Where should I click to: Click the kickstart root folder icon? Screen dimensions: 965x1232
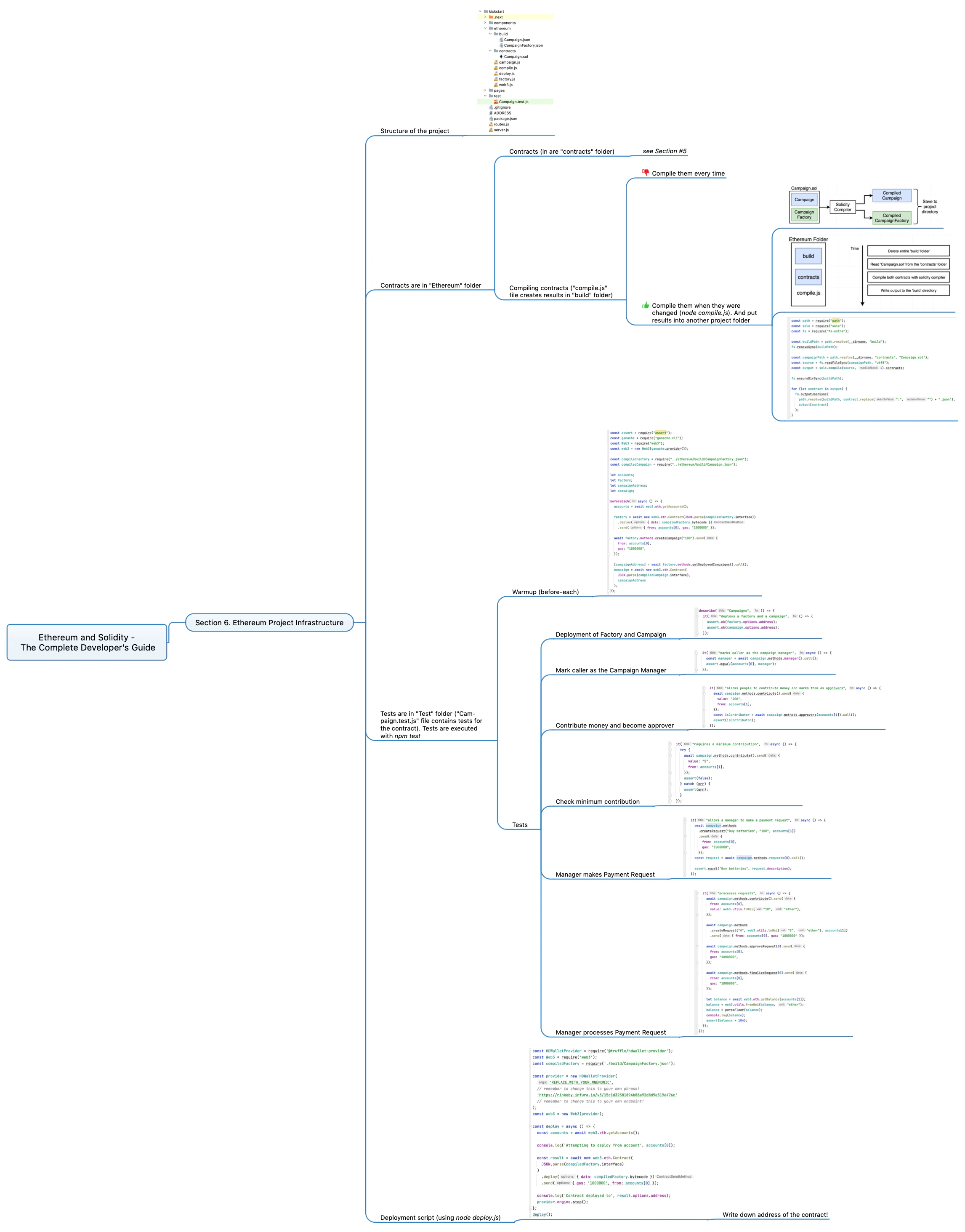click(x=486, y=11)
